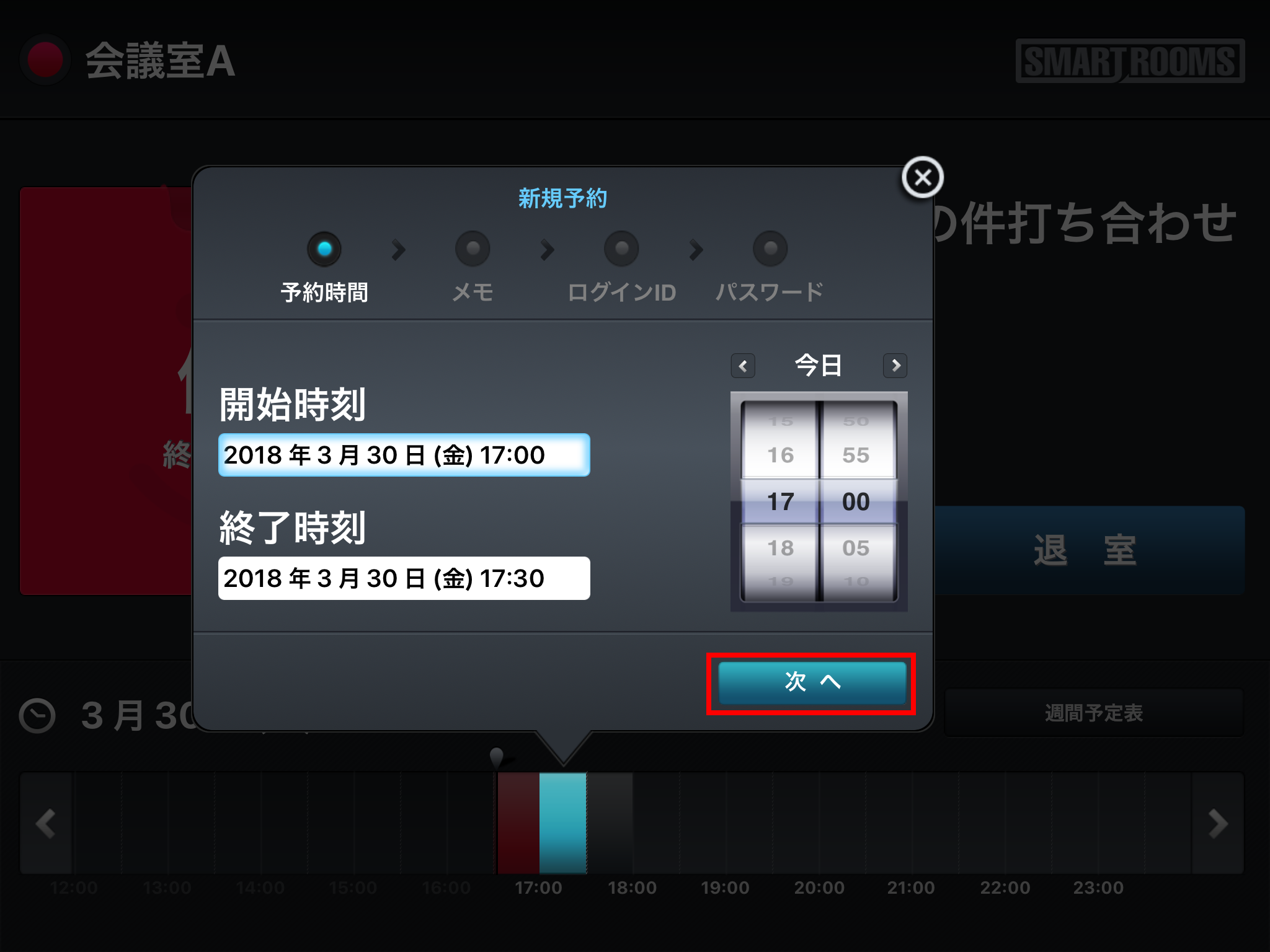This screenshot has height=952, width=1270.
Task: Go to next day with the right arrow beside 今日
Action: [x=895, y=366]
